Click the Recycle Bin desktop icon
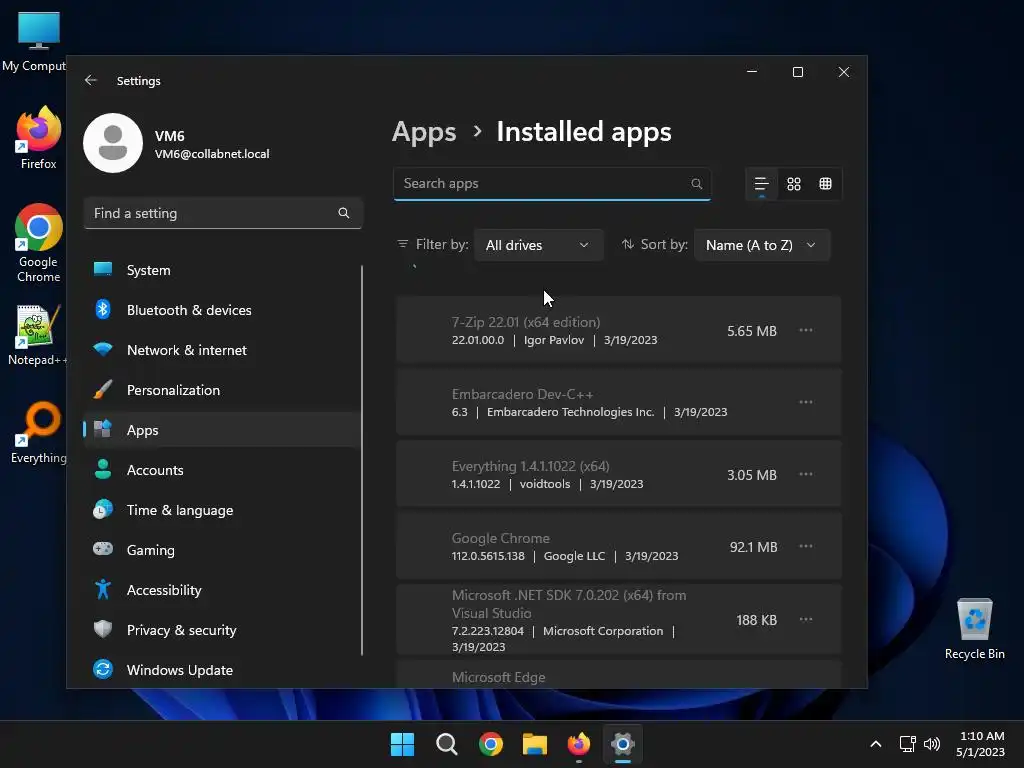The image size is (1024, 768). point(974,629)
